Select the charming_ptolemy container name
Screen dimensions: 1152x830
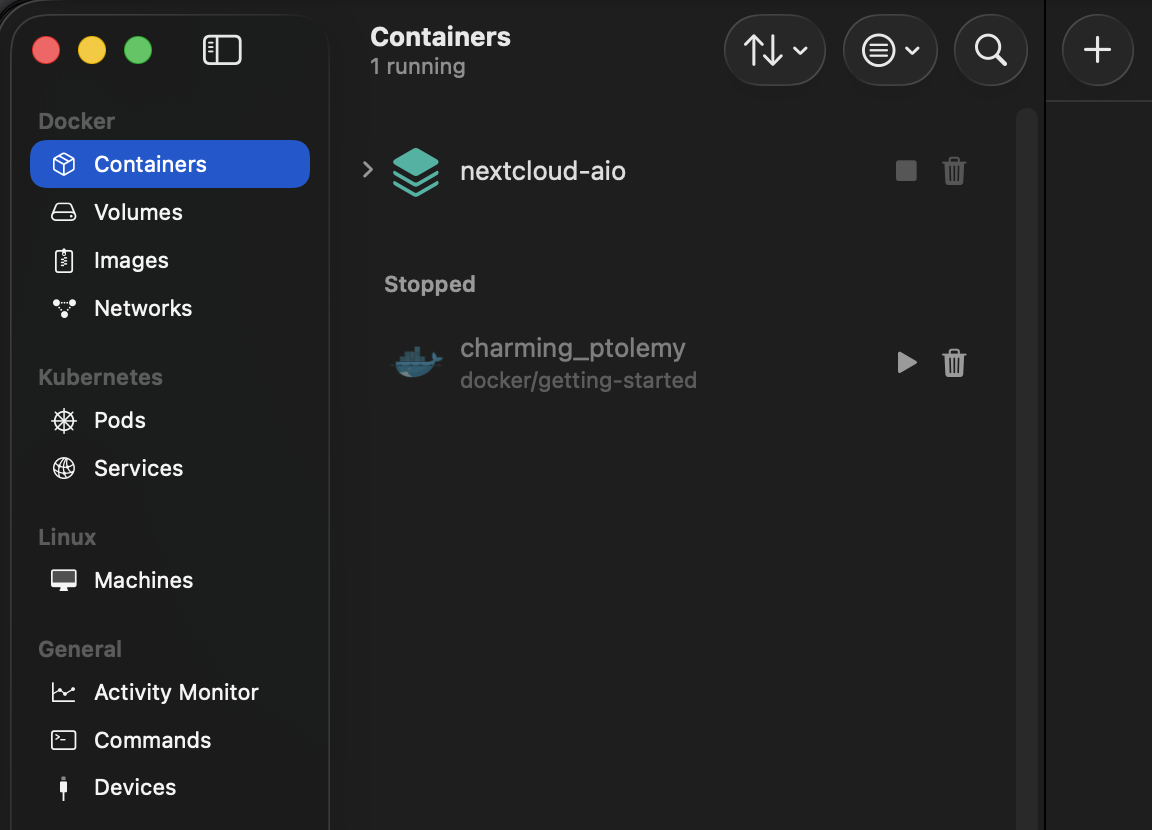pyautogui.click(x=573, y=348)
